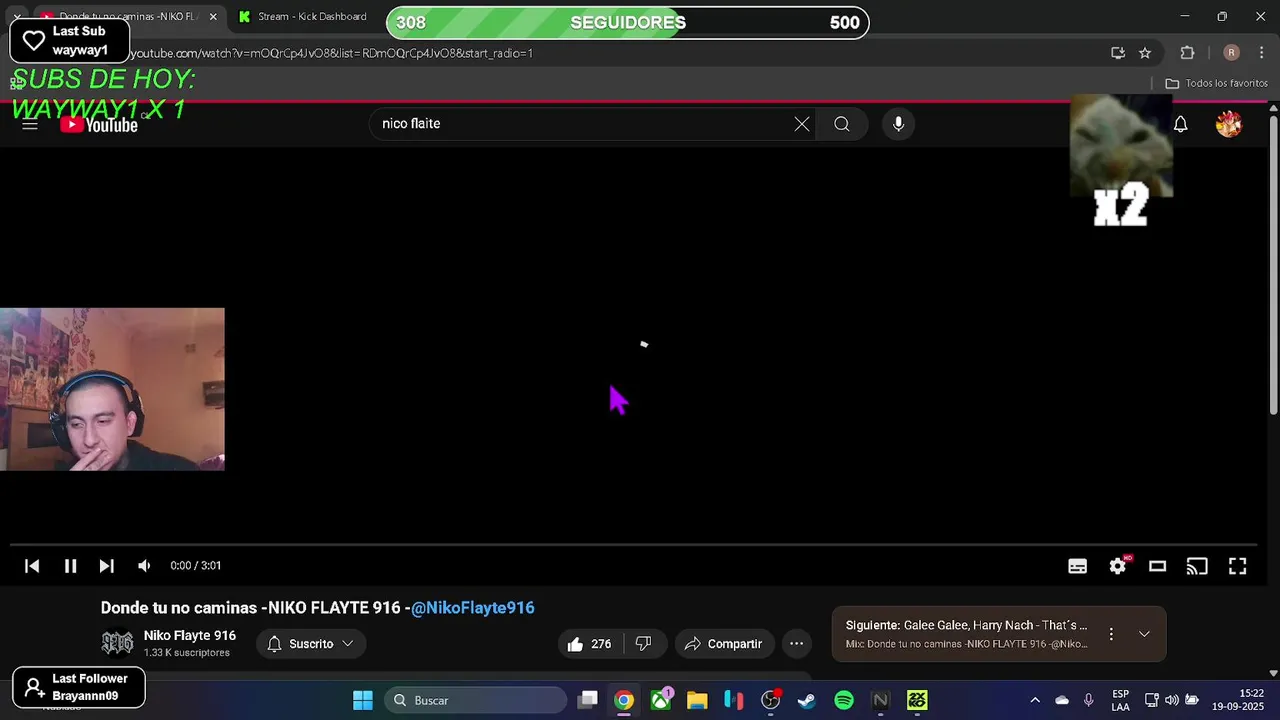
Task: Show hidden system tray icons
Action: click(x=1035, y=700)
